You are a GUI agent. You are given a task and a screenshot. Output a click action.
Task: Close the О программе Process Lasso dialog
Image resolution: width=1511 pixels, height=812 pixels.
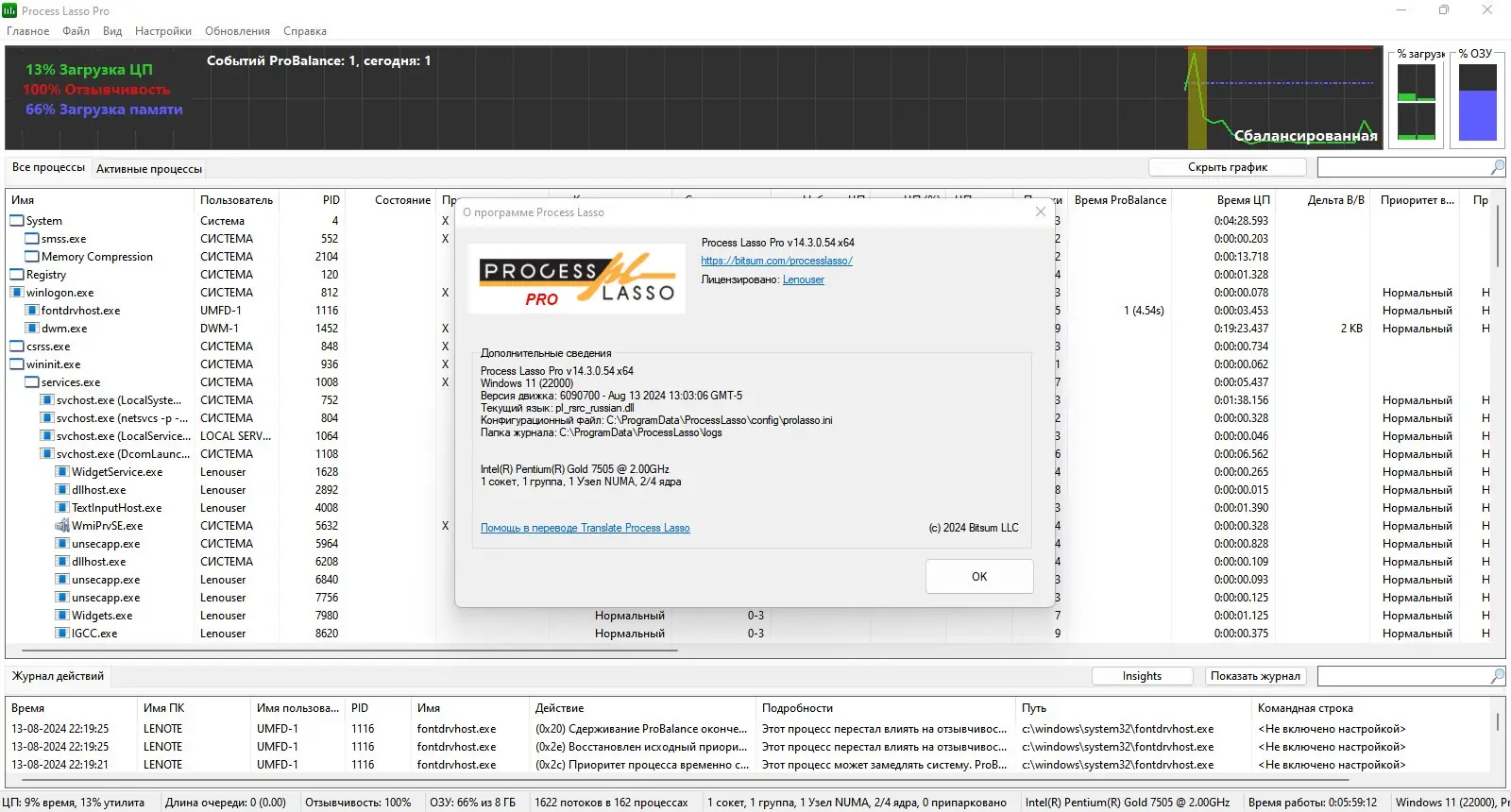coord(1041,211)
